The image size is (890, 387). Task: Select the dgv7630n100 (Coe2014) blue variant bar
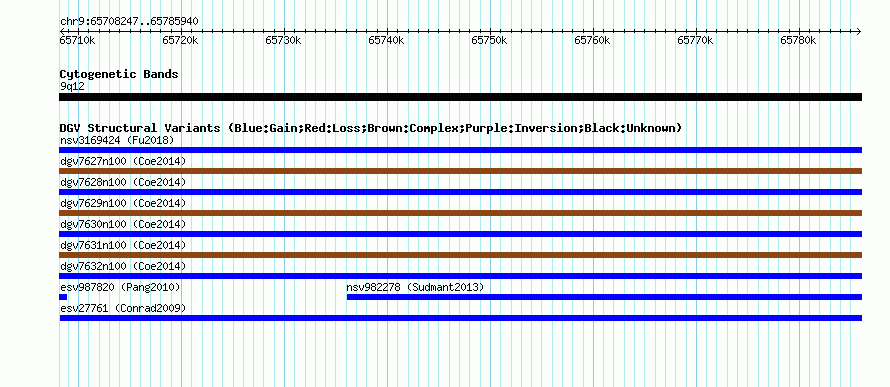click(460, 234)
